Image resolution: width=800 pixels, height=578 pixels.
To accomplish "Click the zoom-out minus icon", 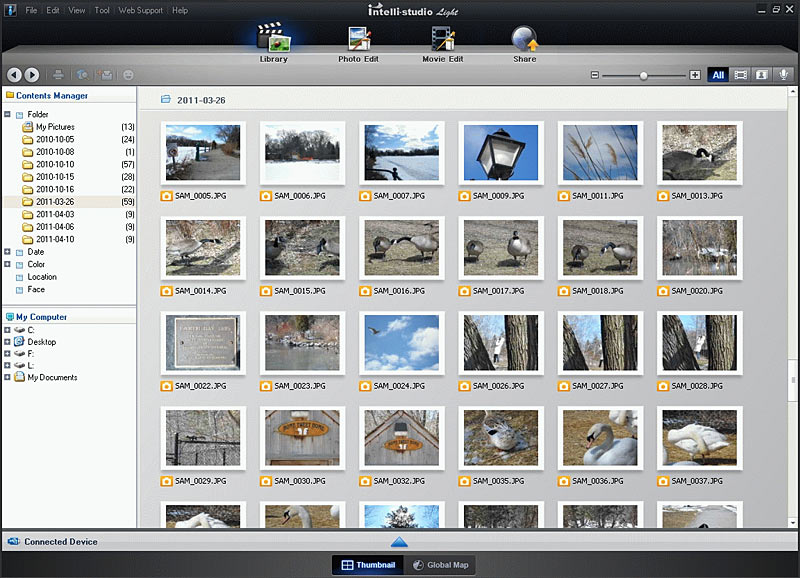I will [594, 75].
